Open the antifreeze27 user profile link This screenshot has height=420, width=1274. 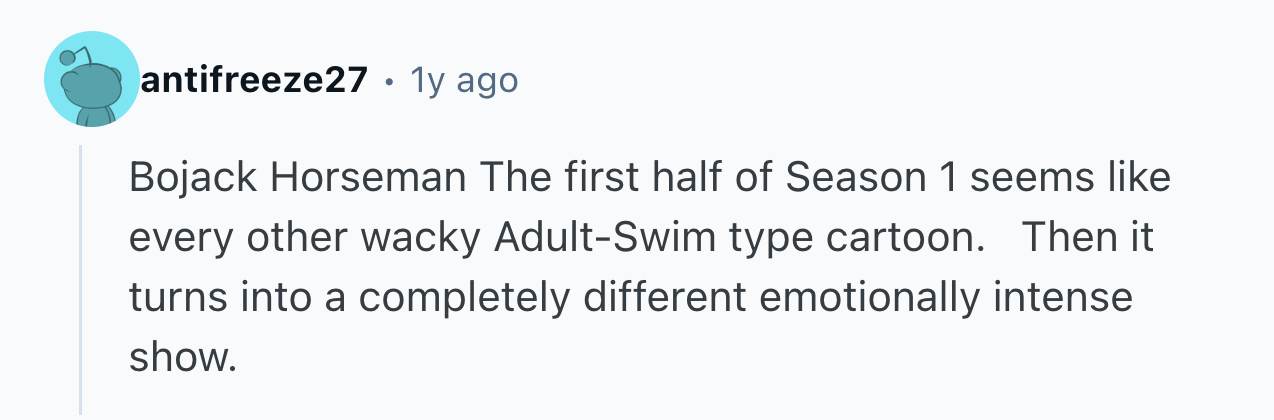[254, 80]
